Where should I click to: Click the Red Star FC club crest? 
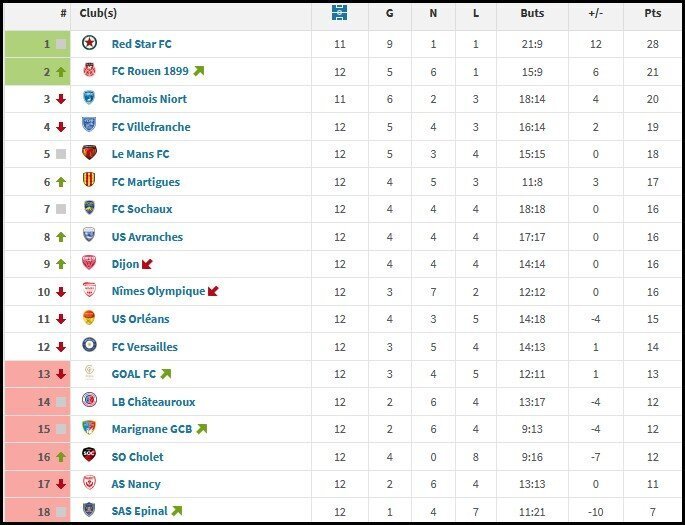click(x=90, y=44)
